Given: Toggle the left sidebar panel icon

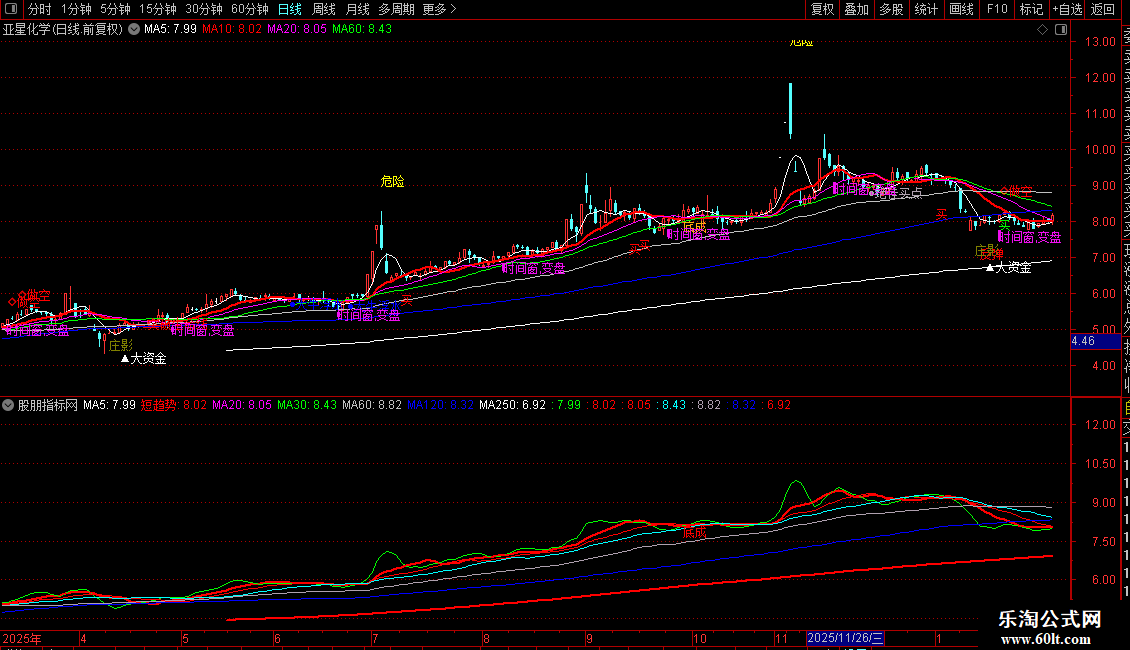Looking at the screenshot, I should (12, 9).
